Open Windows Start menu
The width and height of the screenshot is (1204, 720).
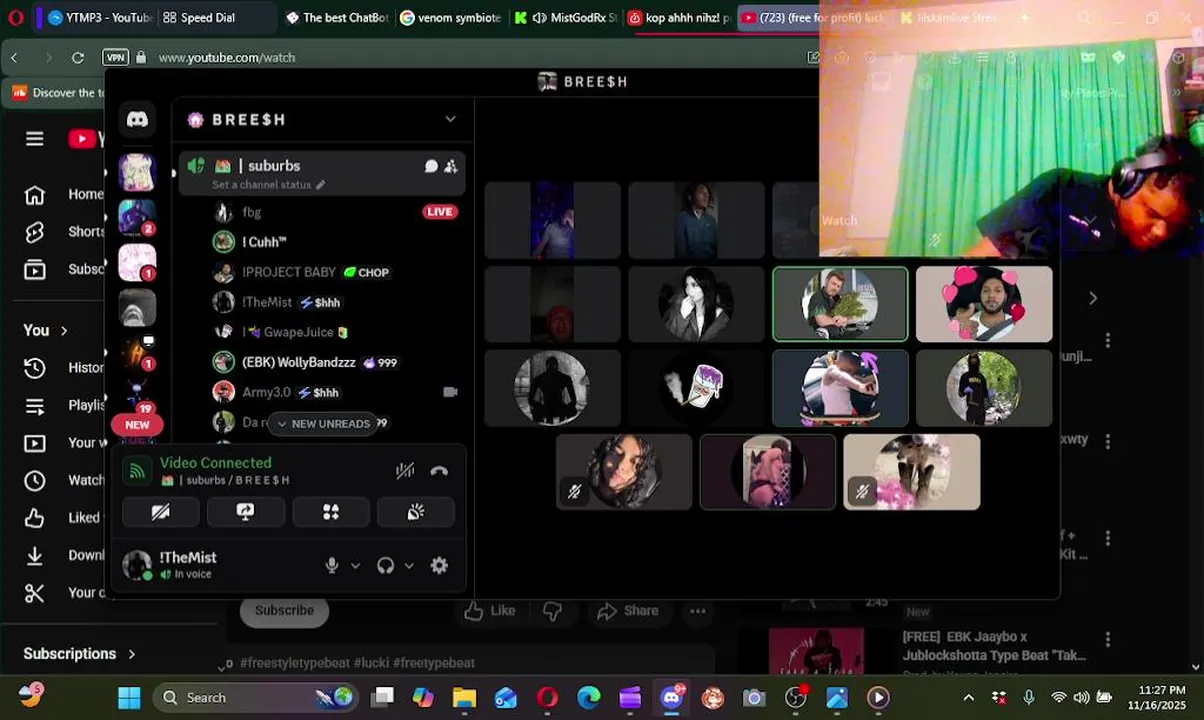tap(129, 698)
